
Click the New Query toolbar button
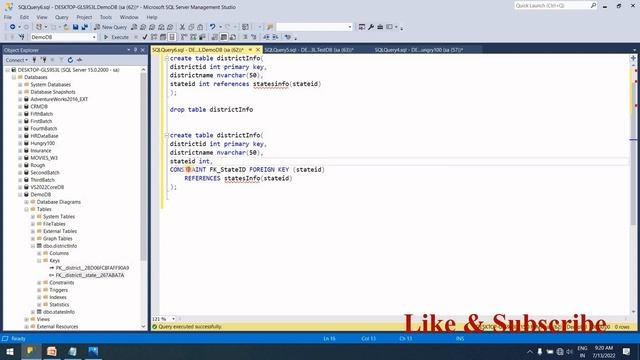pos(111,27)
